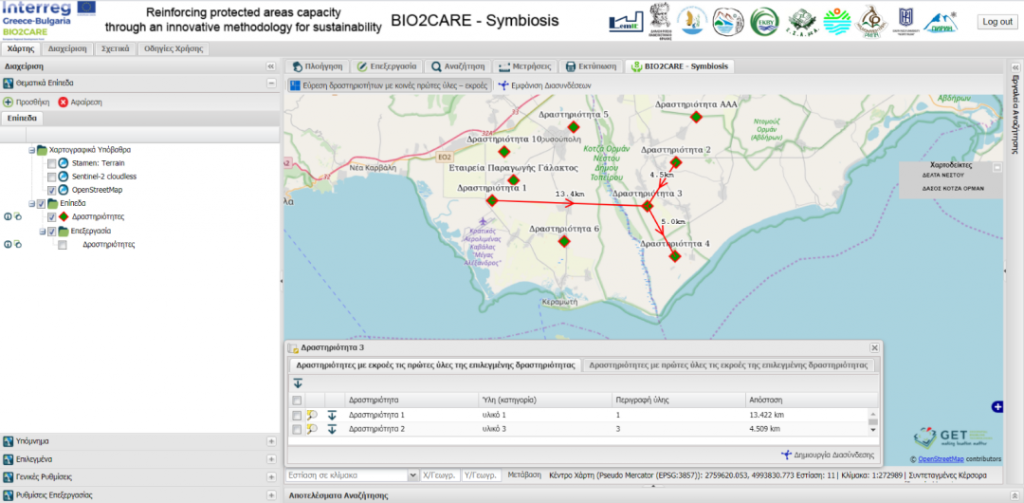Open the Οδηγίες Χρήσης tab
This screenshot has height=503, width=1024.
pos(174,48)
